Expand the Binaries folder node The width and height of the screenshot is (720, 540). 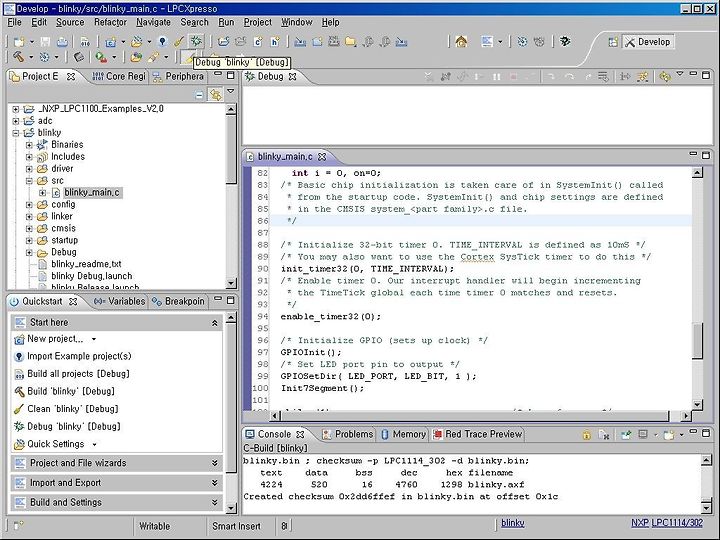(x=29, y=145)
